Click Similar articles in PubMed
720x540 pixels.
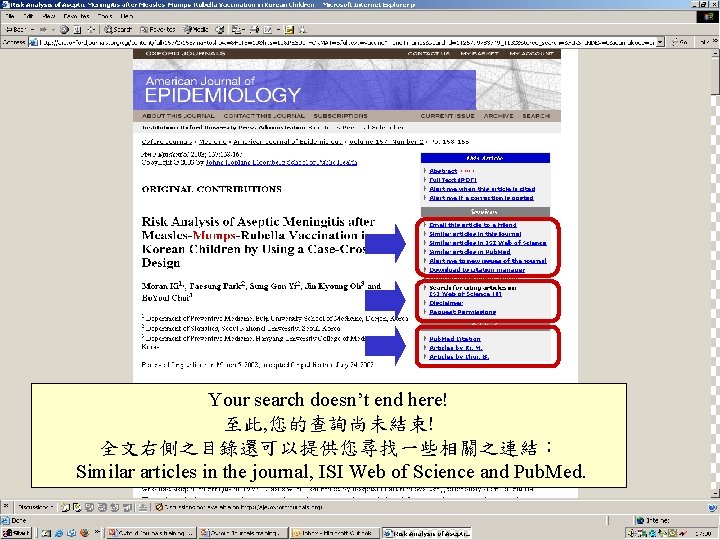coord(470,252)
